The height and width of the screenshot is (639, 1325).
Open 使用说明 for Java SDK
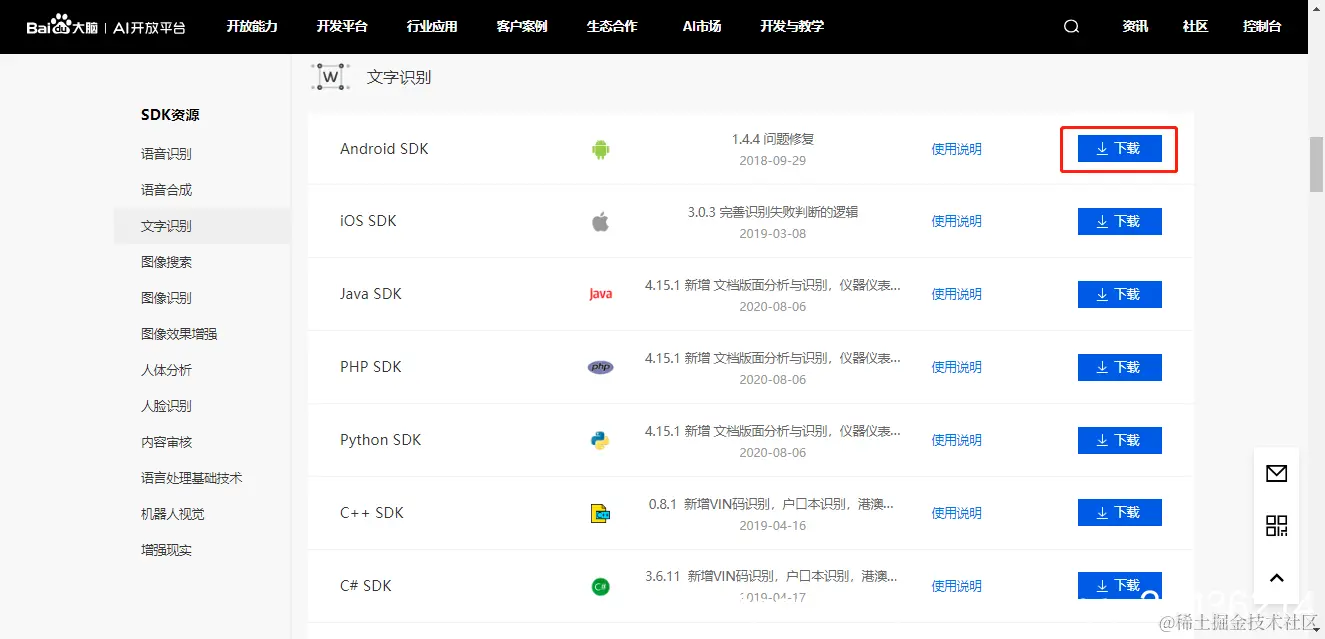click(957, 294)
